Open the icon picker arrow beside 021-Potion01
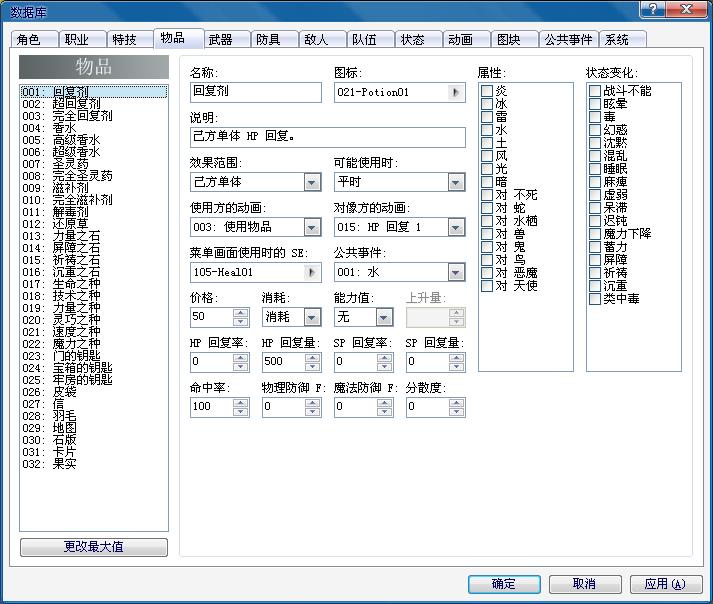Screen dimensions: 713x604 pos(455,92)
